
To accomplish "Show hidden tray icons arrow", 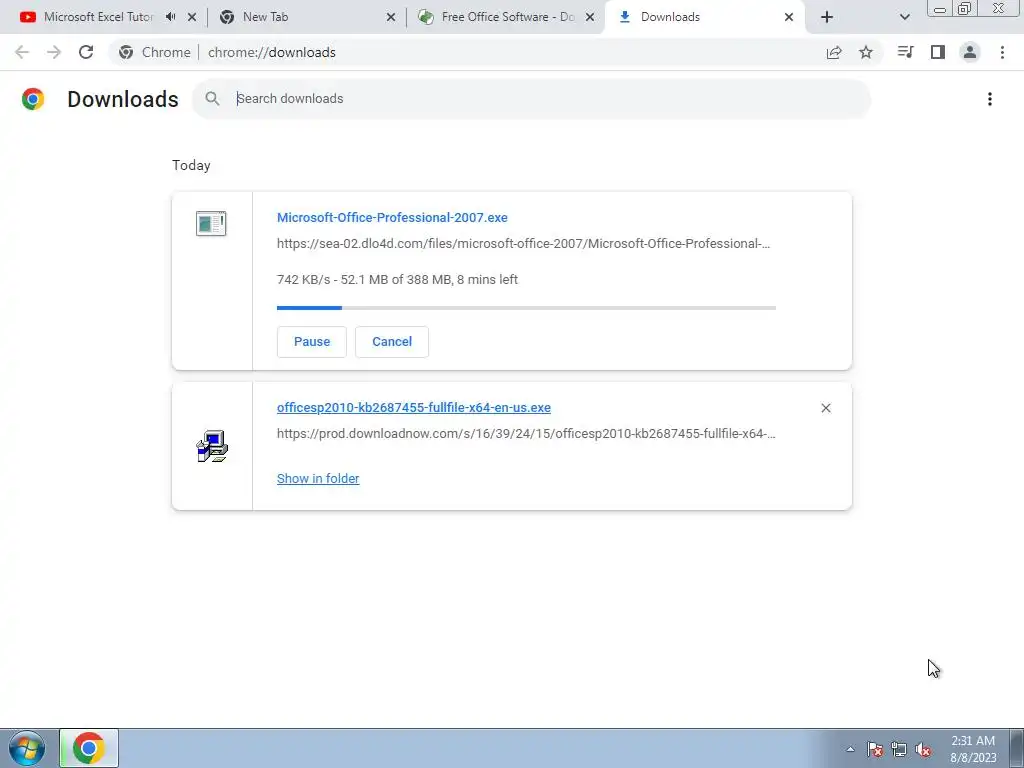I will (x=850, y=749).
